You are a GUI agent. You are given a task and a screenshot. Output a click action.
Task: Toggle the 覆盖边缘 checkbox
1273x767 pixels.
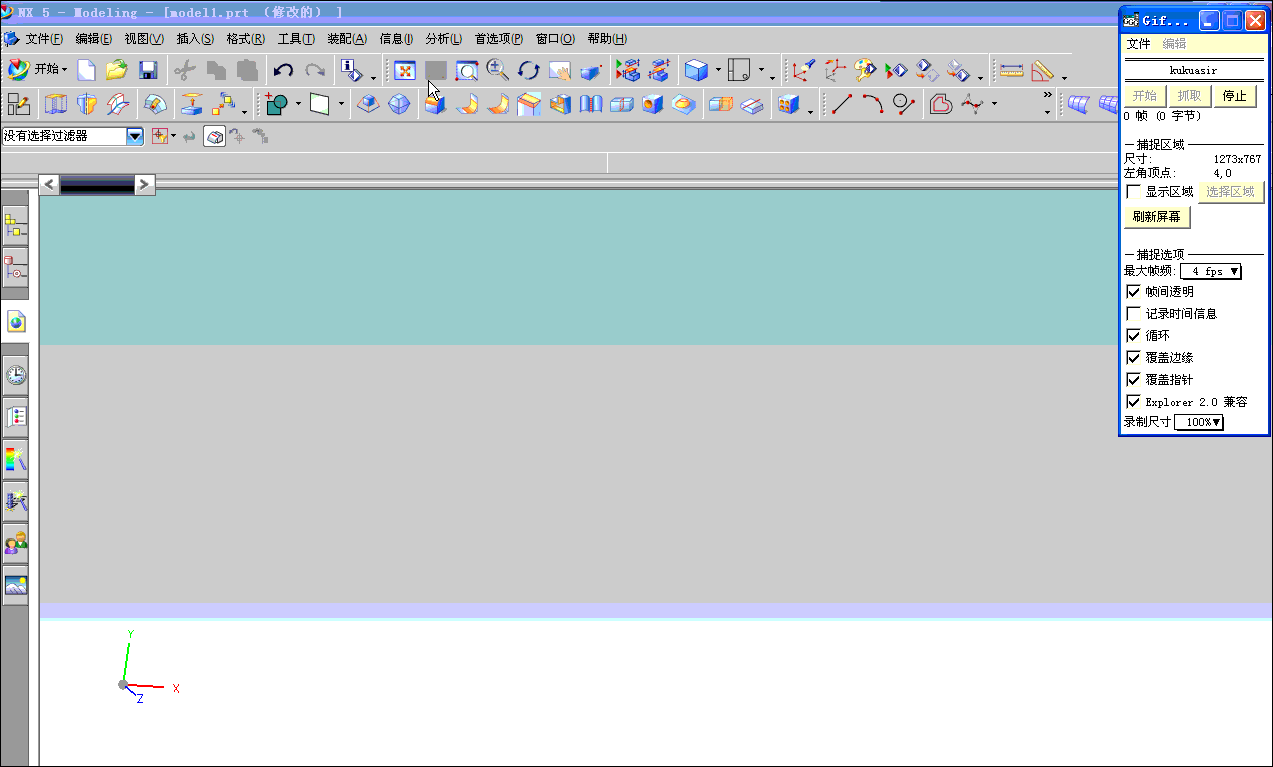[x=1133, y=358]
